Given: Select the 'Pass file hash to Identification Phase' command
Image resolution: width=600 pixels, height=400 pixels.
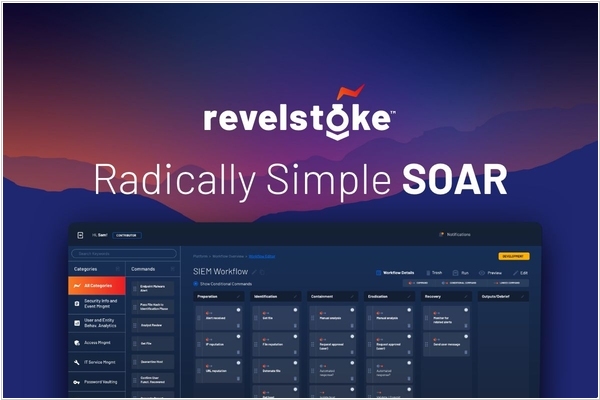Looking at the screenshot, I should click(x=153, y=307).
